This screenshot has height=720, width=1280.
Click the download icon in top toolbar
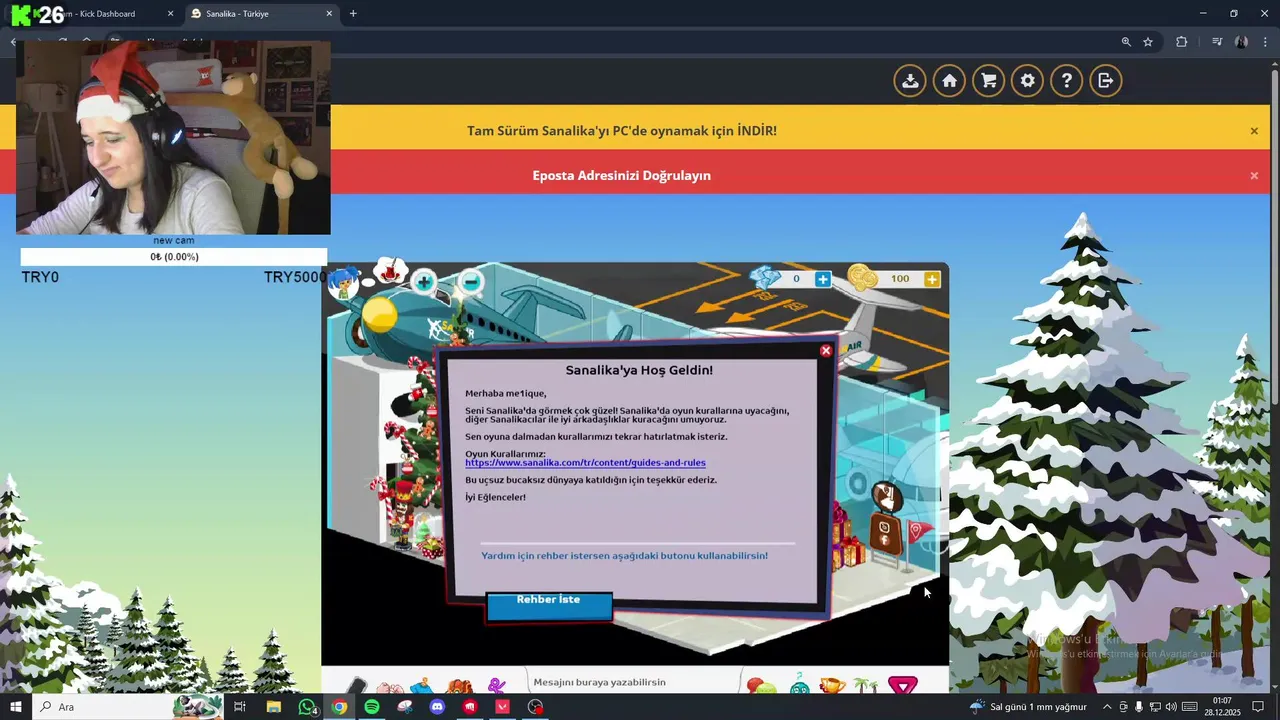pos(910,81)
